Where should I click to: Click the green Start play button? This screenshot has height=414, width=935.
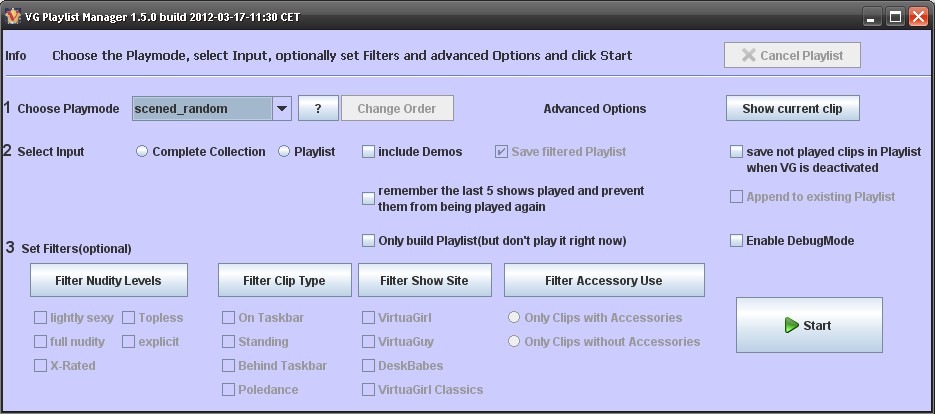coord(808,325)
